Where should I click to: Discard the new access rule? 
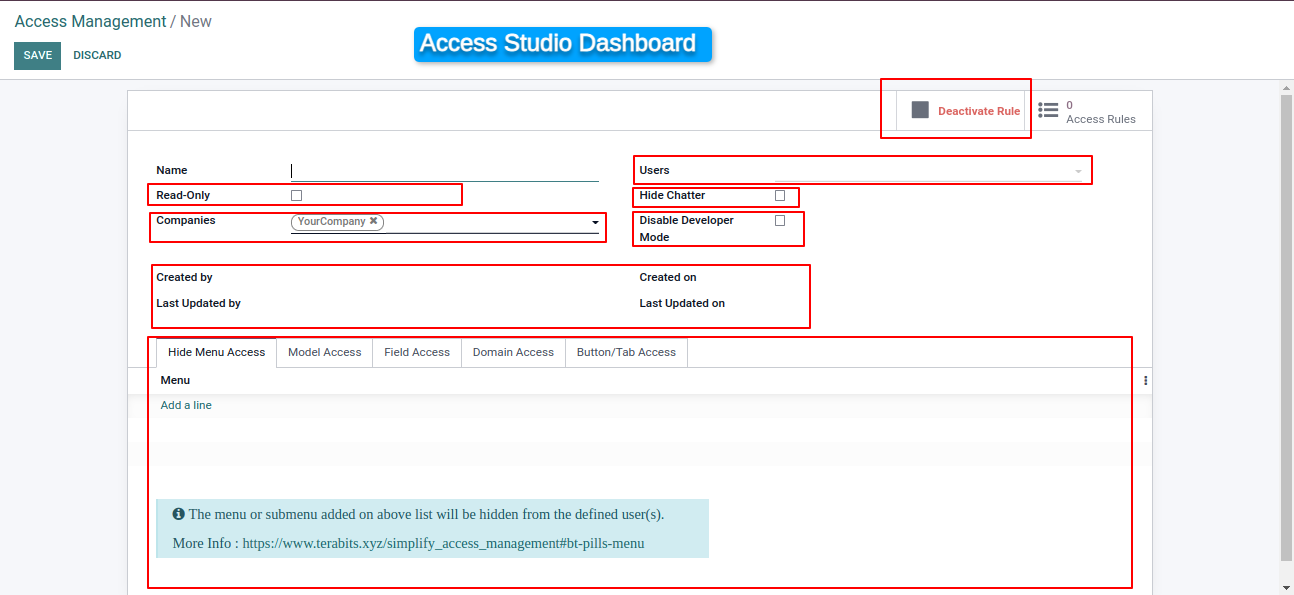click(x=97, y=56)
